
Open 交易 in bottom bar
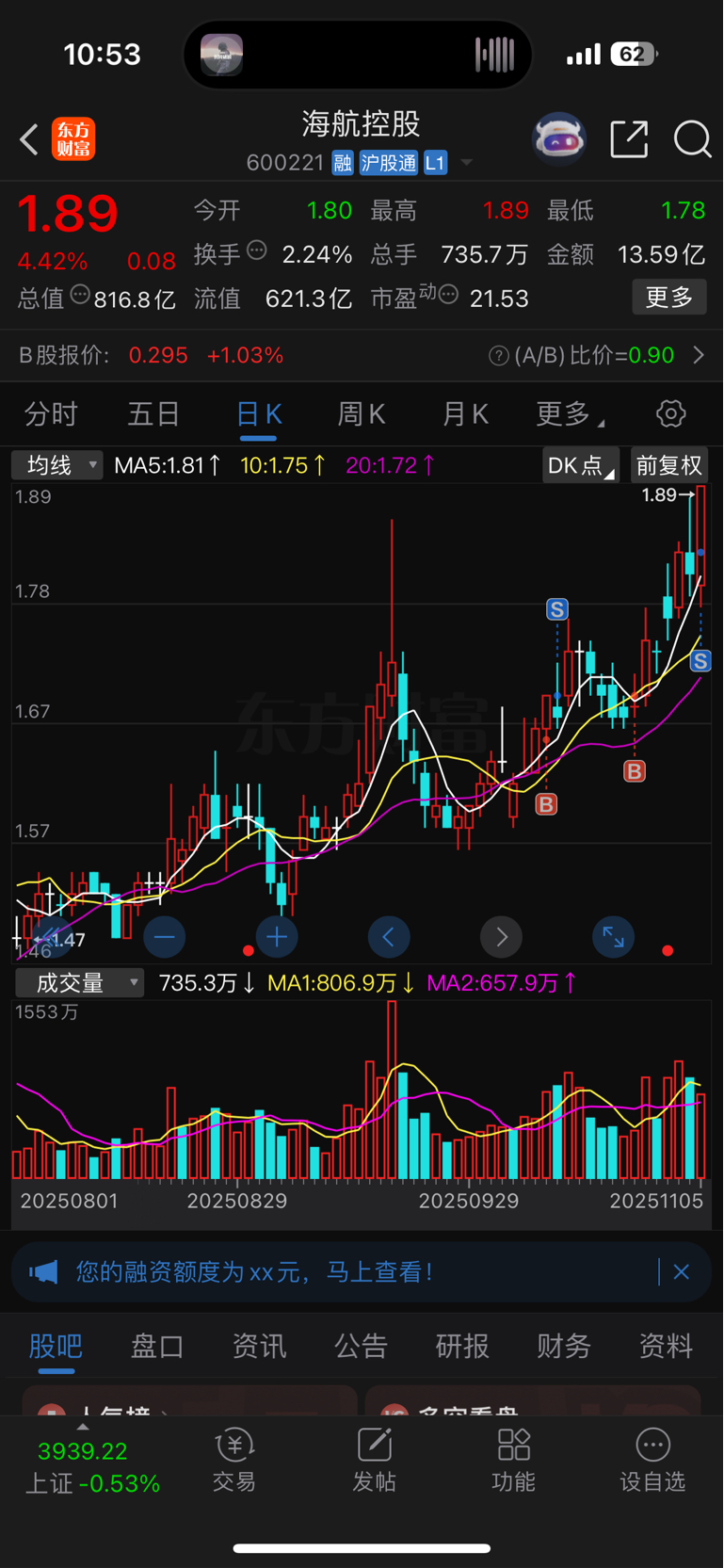[234, 1460]
